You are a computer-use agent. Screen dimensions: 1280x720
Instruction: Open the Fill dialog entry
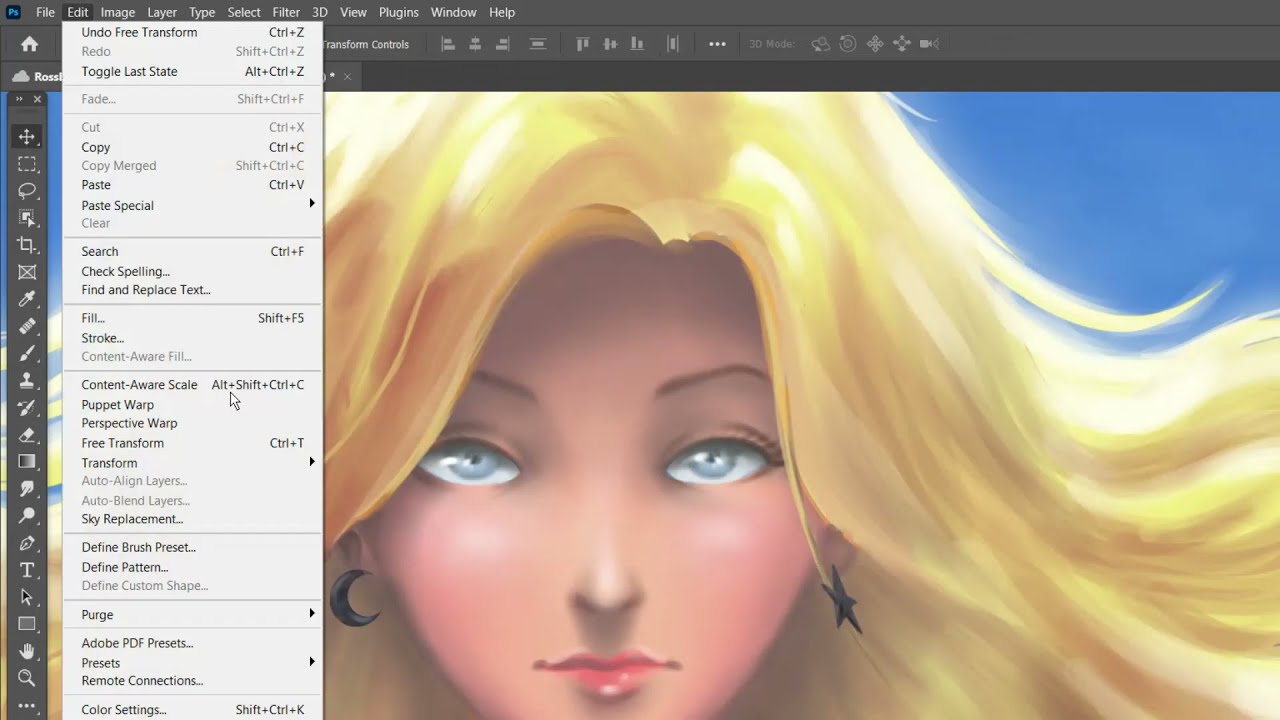click(193, 318)
